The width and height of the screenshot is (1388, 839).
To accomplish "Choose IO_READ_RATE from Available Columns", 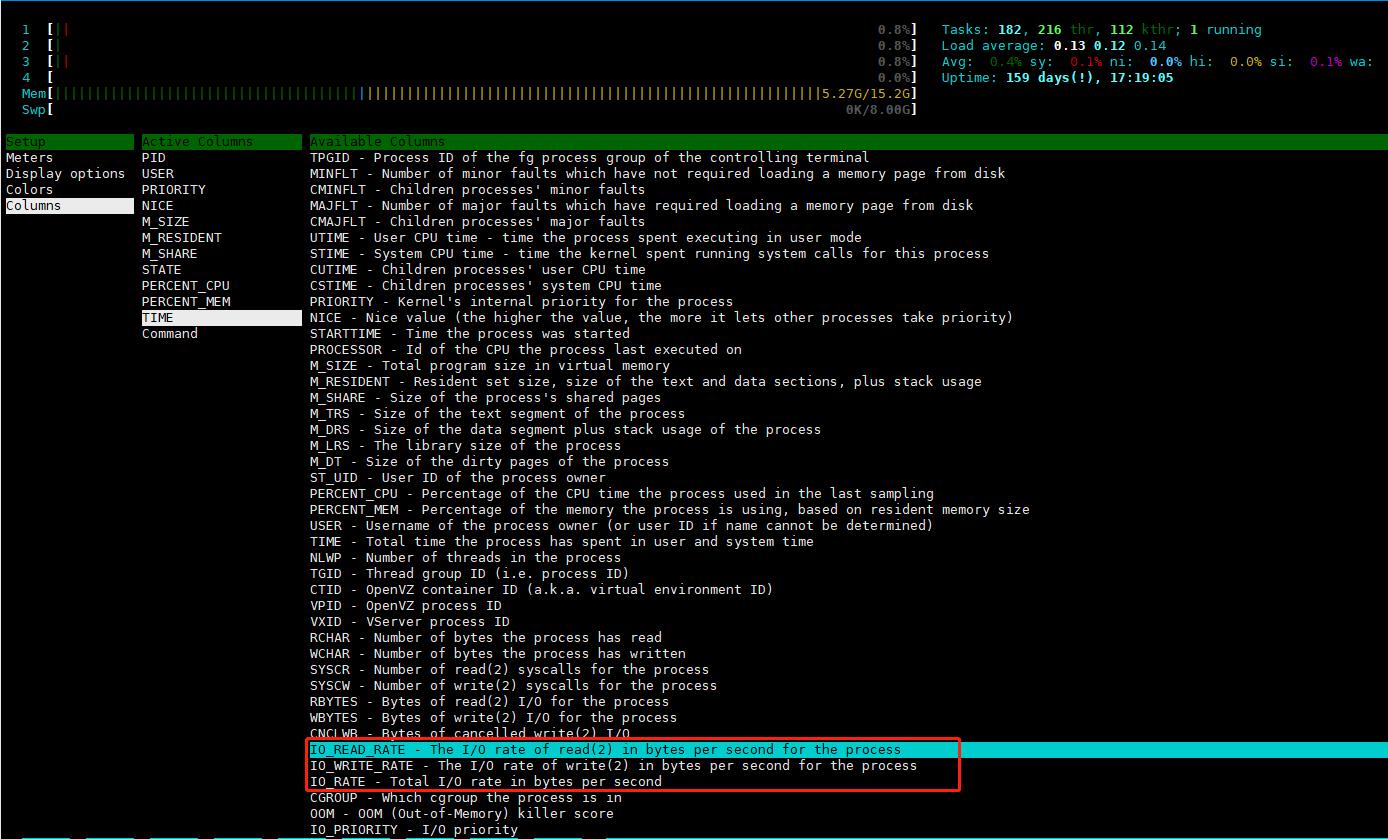I will coord(848,750).
